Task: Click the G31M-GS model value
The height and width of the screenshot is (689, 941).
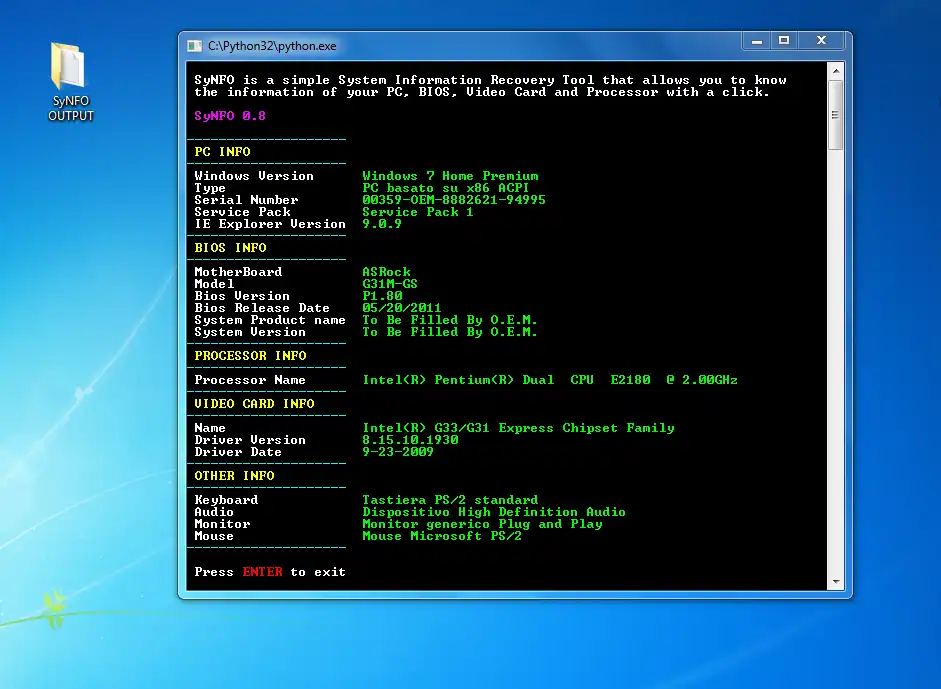Action: [389, 284]
